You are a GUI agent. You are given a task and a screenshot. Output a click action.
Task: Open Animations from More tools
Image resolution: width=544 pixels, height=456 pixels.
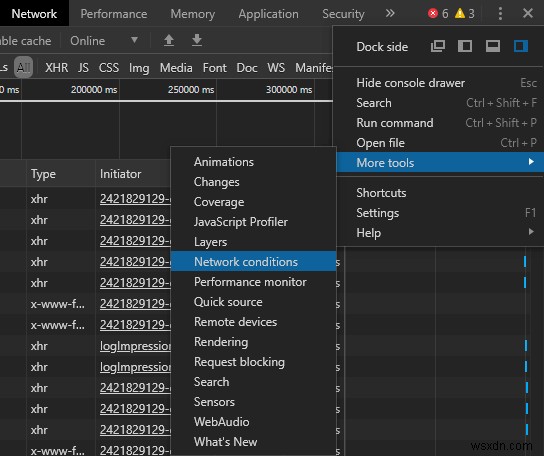[x=253, y=162]
